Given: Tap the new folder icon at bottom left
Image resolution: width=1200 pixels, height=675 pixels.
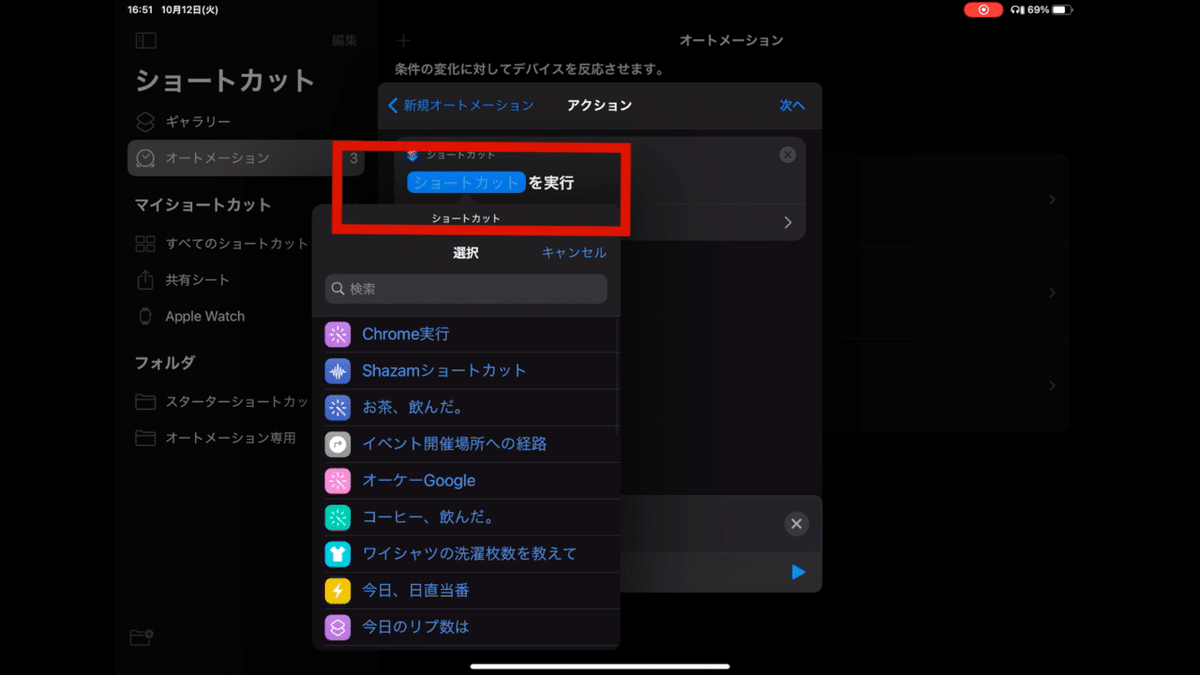Looking at the screenshot, I should (140, 636).
